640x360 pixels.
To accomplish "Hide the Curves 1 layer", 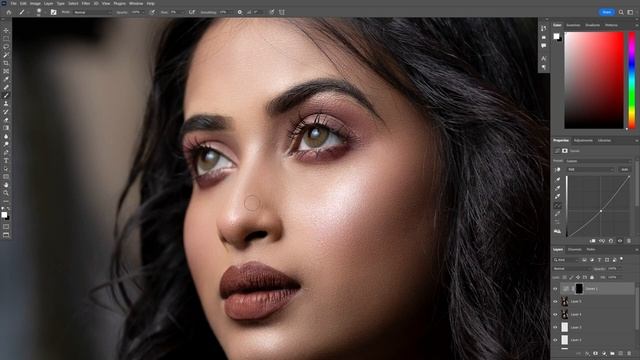I will [555, 289].
